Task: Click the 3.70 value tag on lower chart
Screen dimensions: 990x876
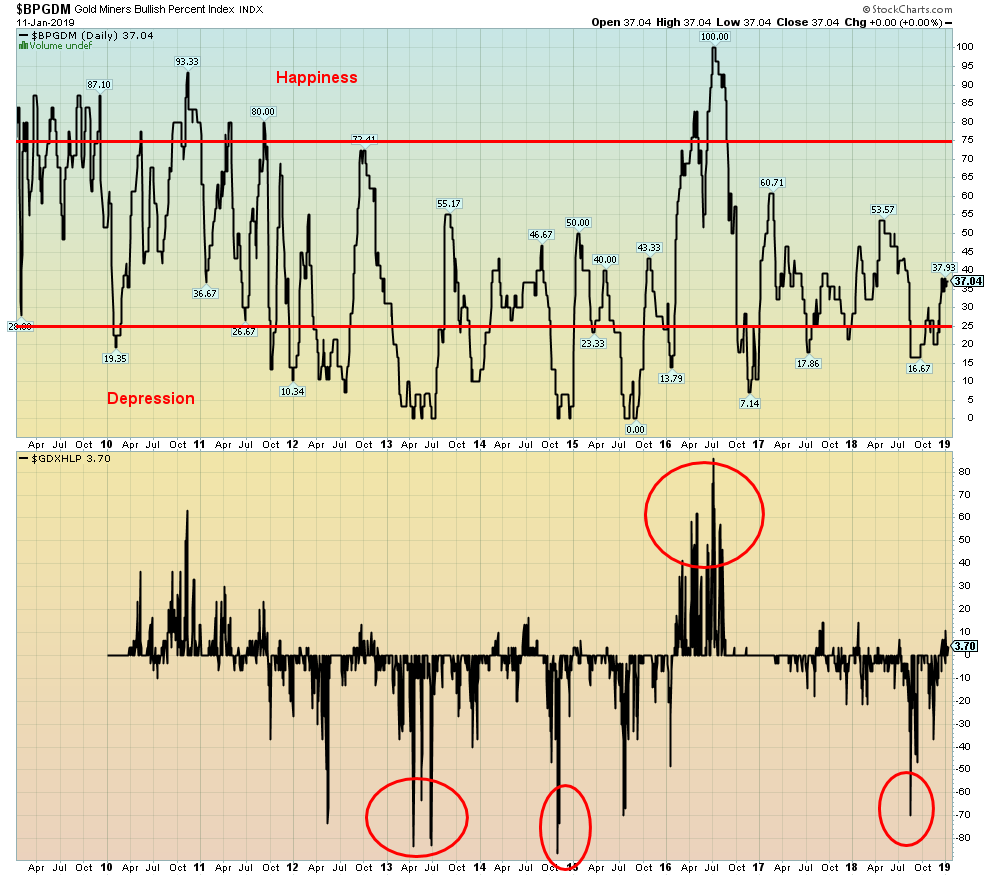Action: tap(964, 647)
